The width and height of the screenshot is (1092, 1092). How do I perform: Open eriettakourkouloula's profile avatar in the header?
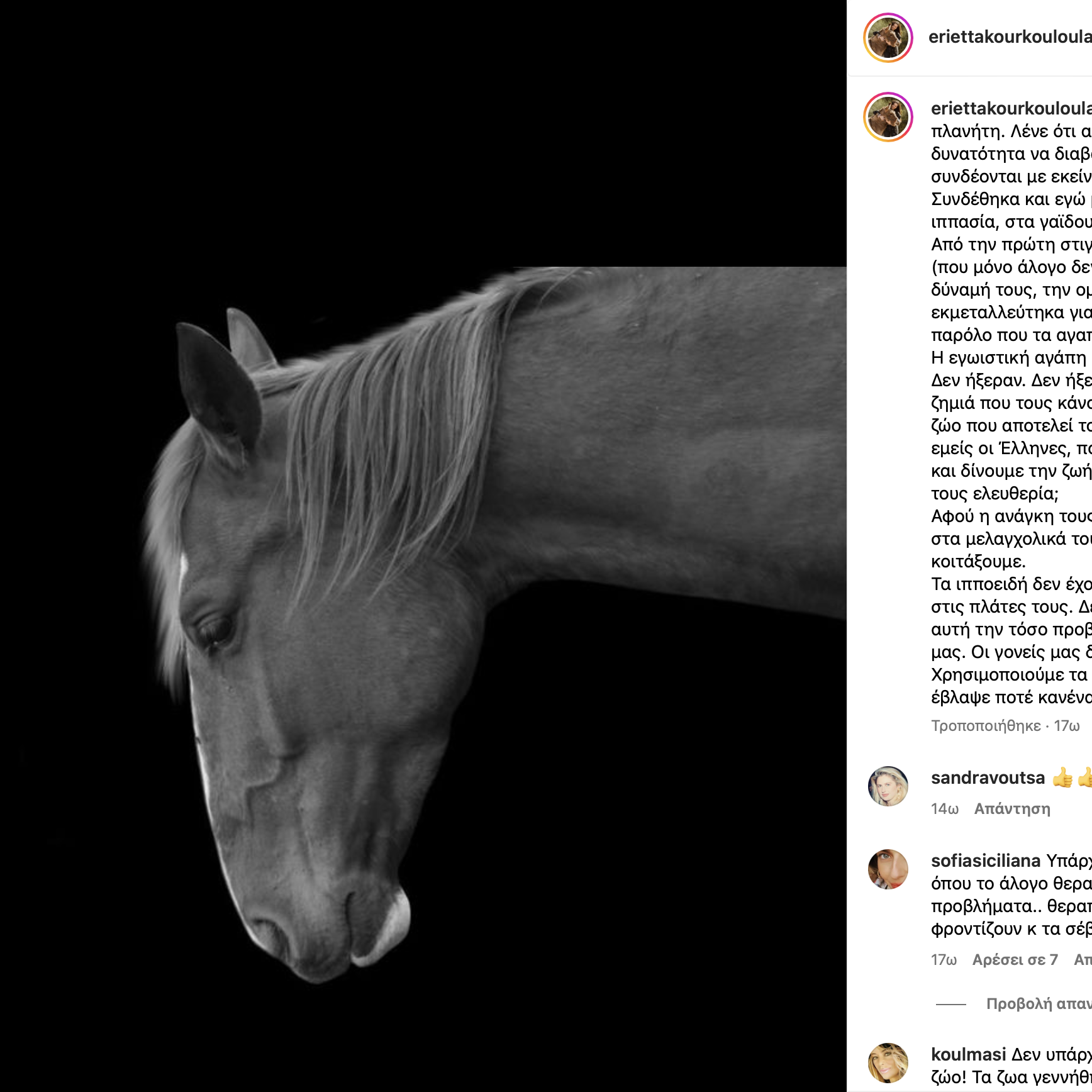[888, 37]
